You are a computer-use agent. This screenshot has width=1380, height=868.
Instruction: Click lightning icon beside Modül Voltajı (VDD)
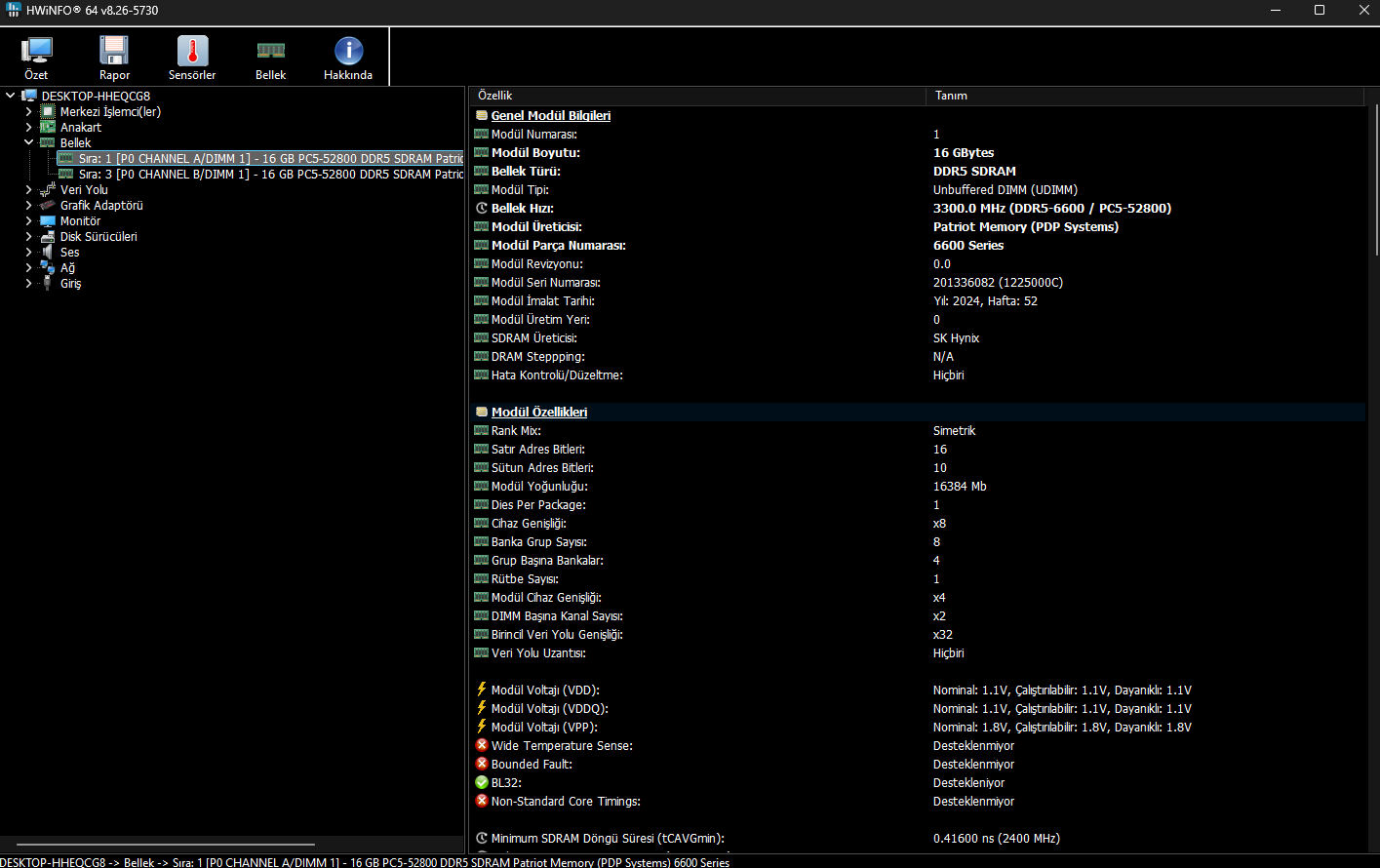(x=482, y=690)
